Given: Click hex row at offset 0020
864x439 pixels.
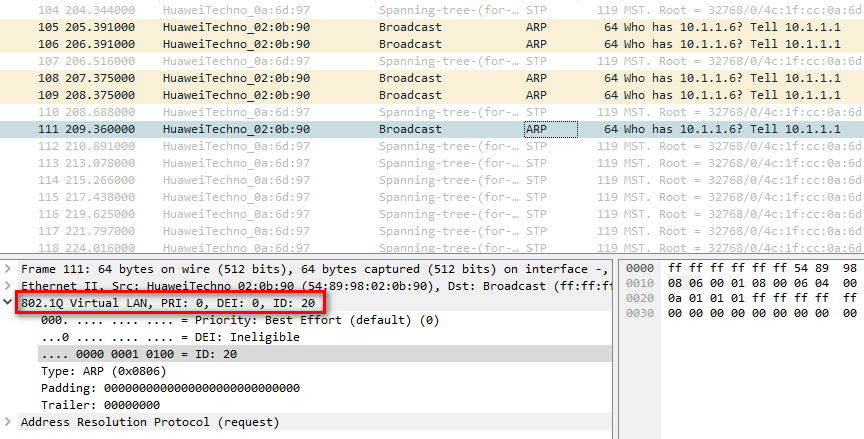Looking at the screenshot, I should (x=742, y=298).
